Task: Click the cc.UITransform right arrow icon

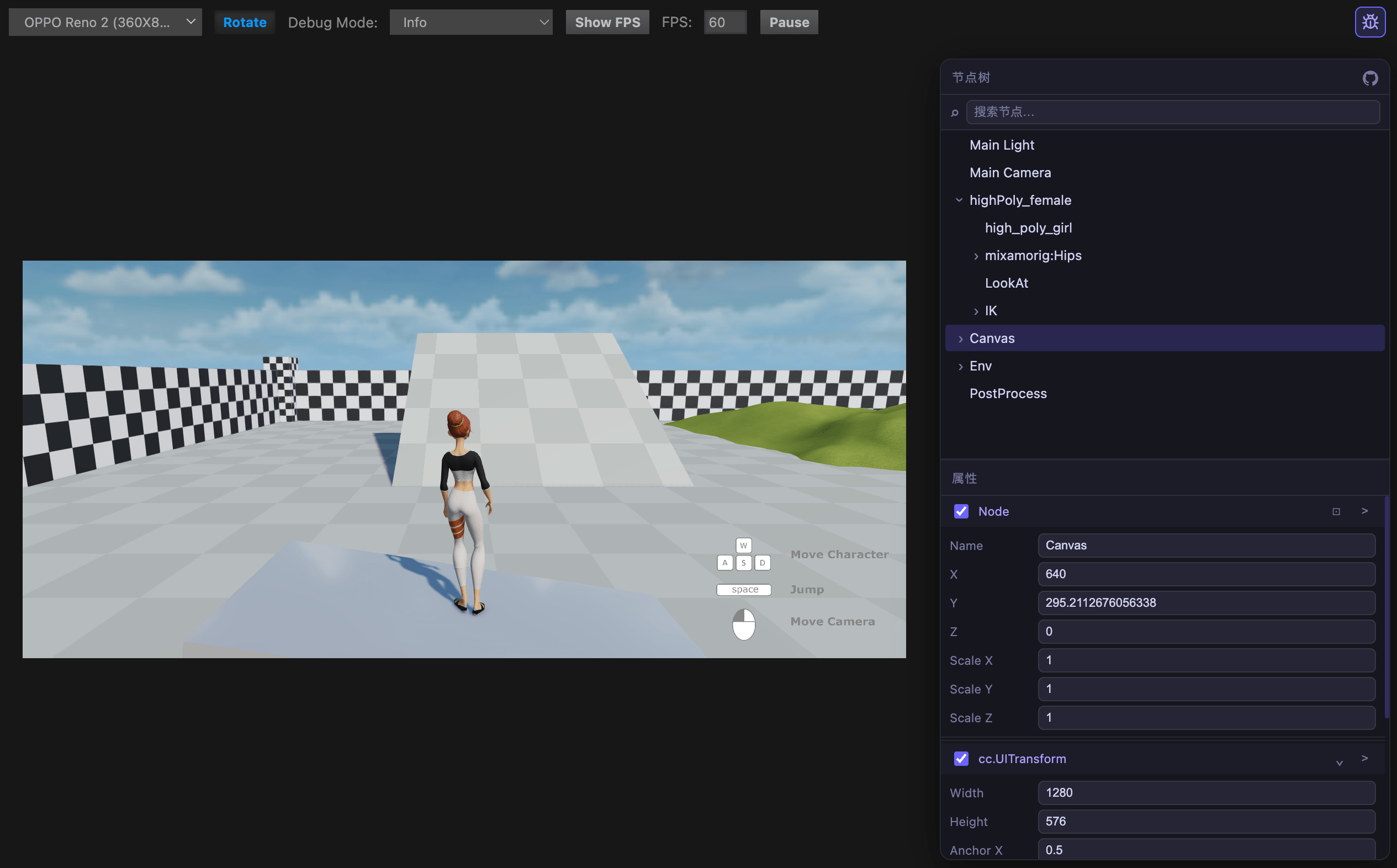Action: [1364, 758]
